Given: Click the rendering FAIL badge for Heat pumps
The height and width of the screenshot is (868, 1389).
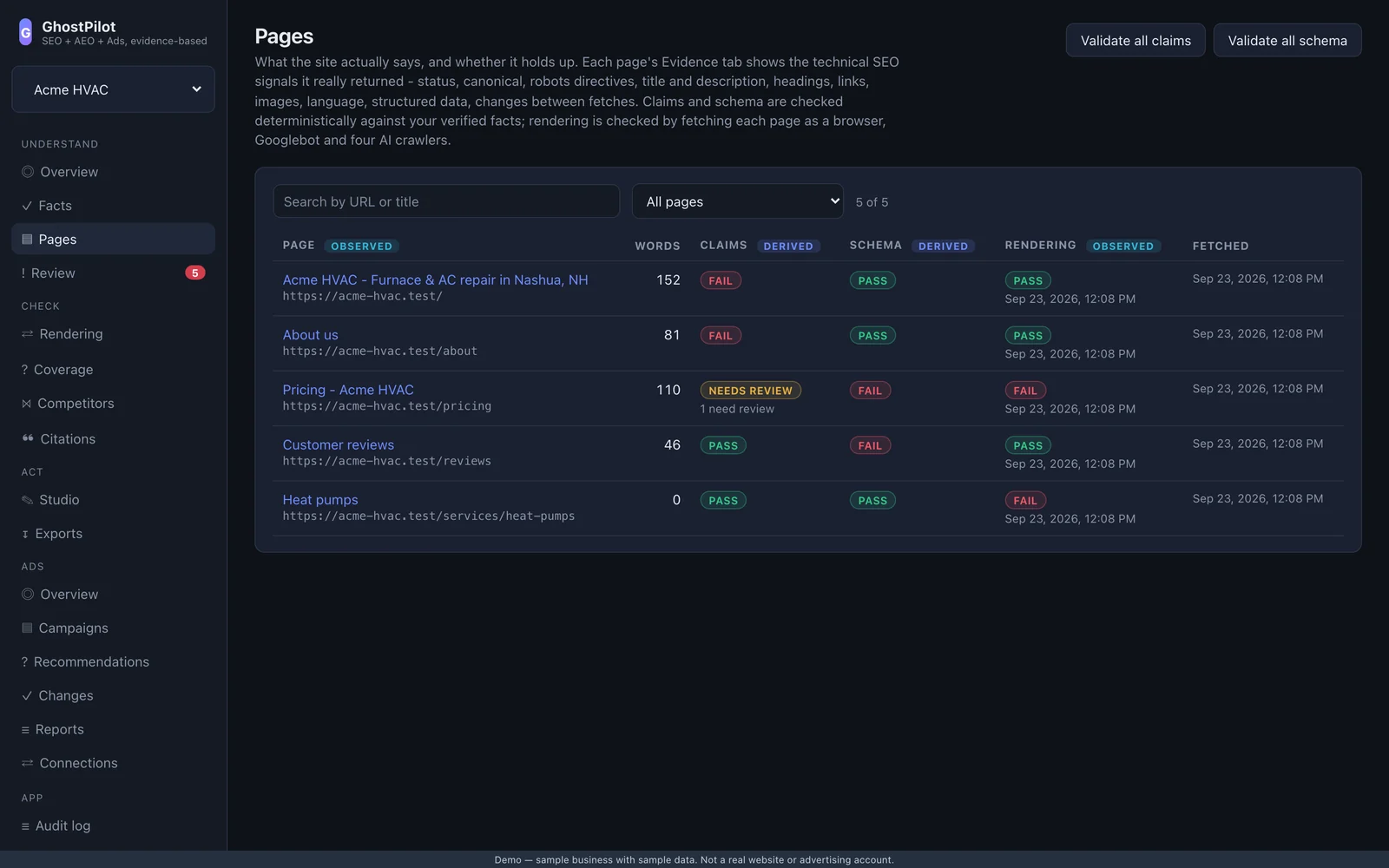Looking at the screenshot, I should click(1025, 501).
